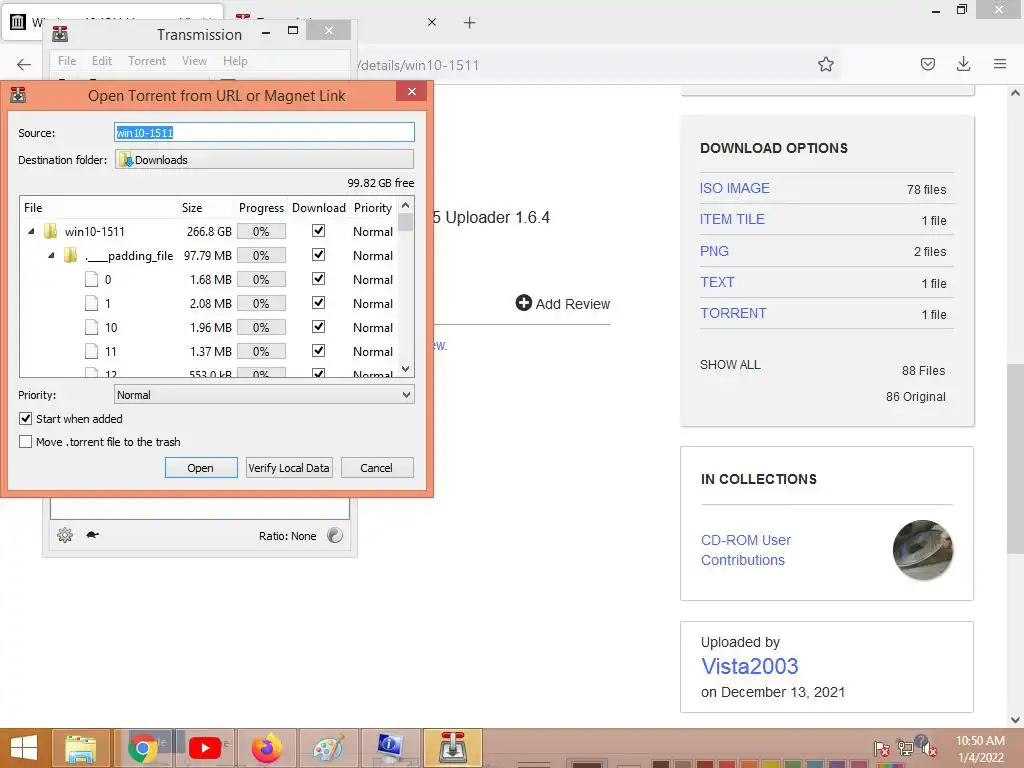Click Normal priority cell for file 10
This screenshot has width=1024, height=768.
tap(373, 327)
